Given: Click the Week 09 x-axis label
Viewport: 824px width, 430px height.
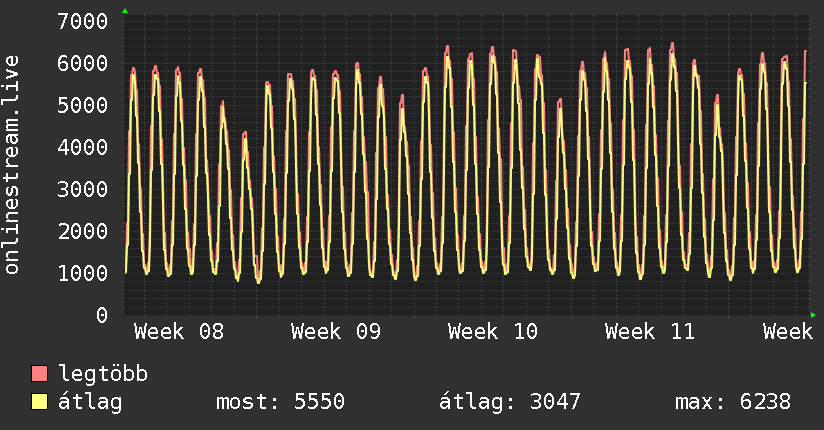Looking at the screenshot, I should click(x=336, y=332).
